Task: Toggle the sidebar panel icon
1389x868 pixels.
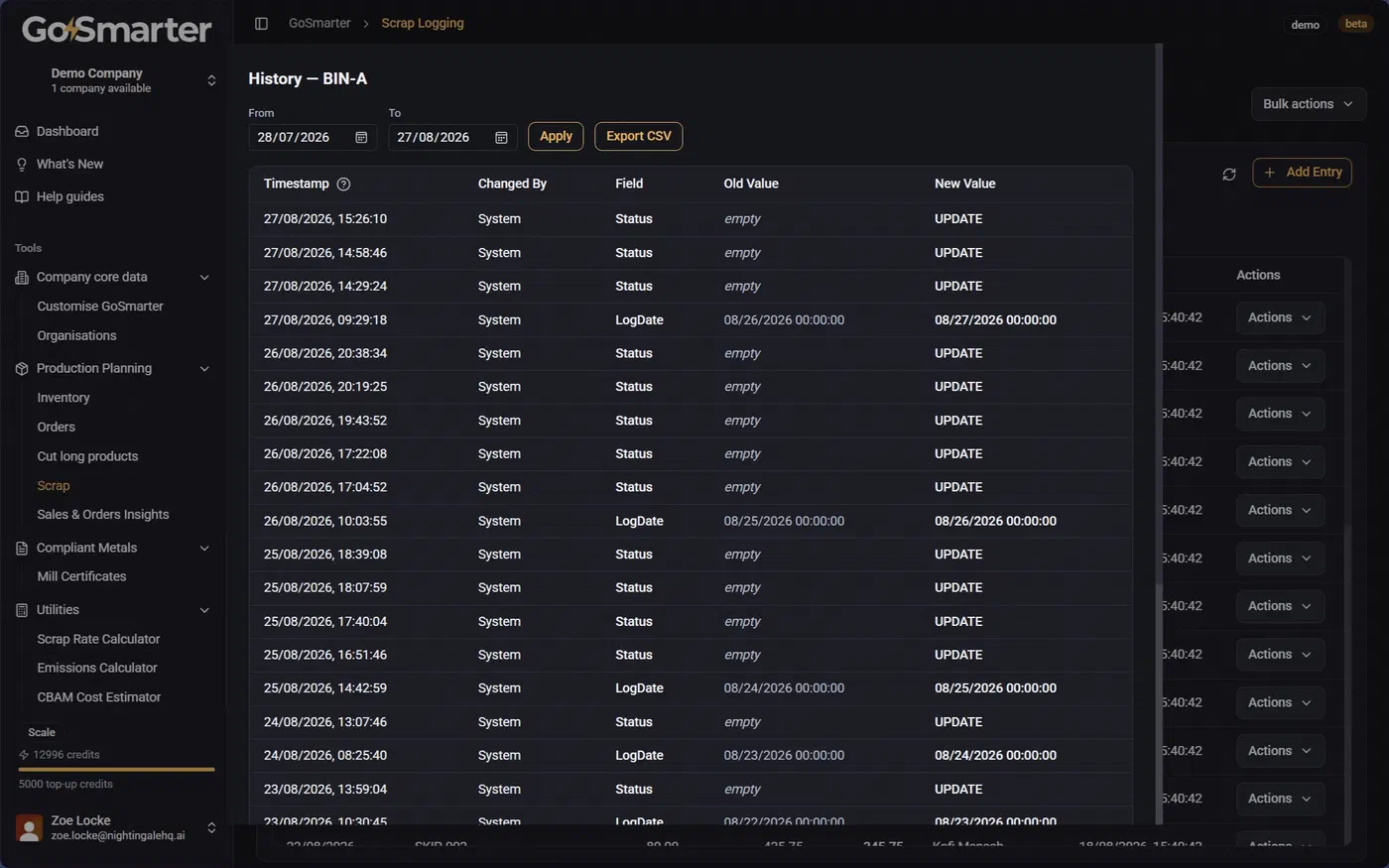Action: (x=261, y=23)
